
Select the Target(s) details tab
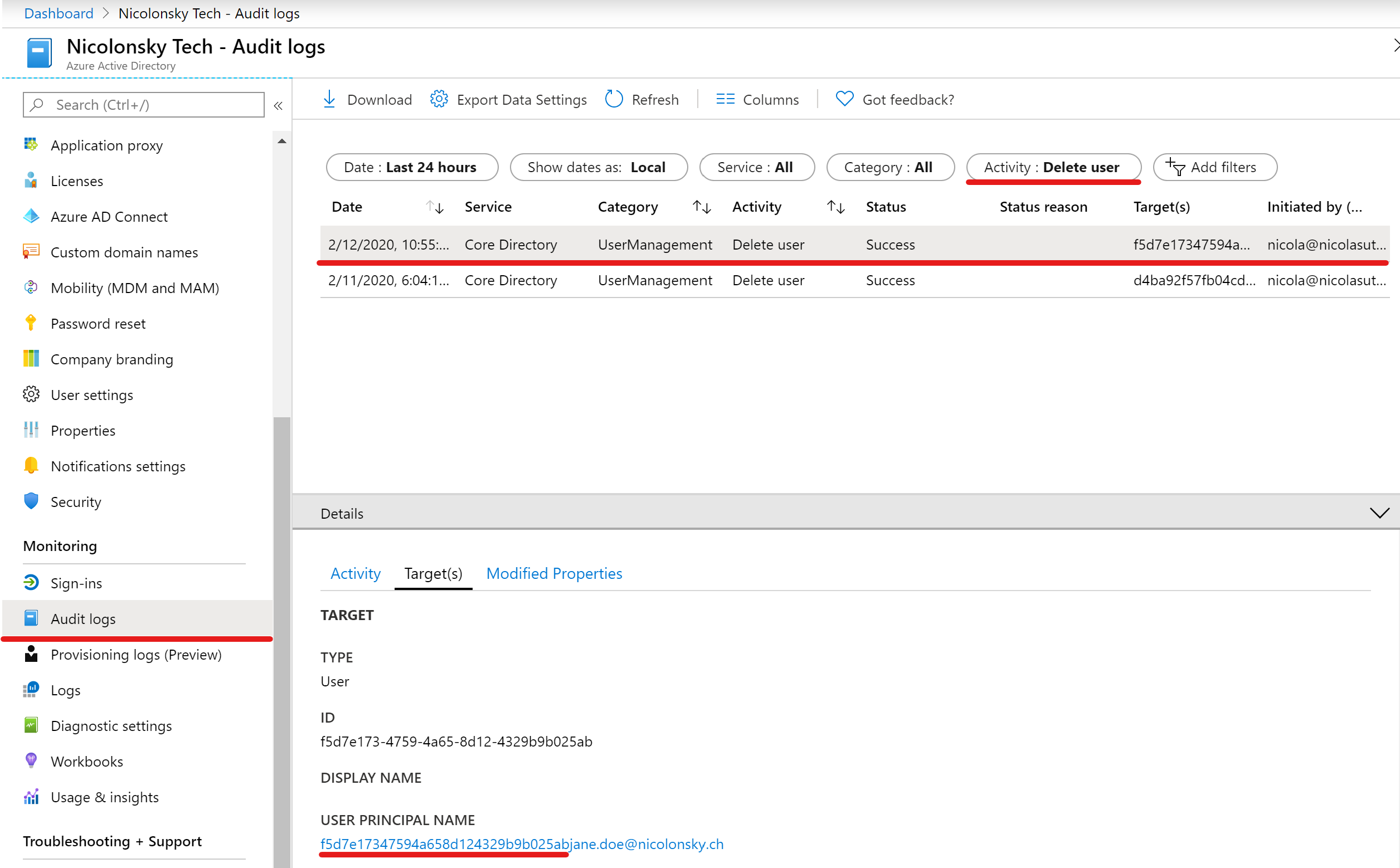433,573
